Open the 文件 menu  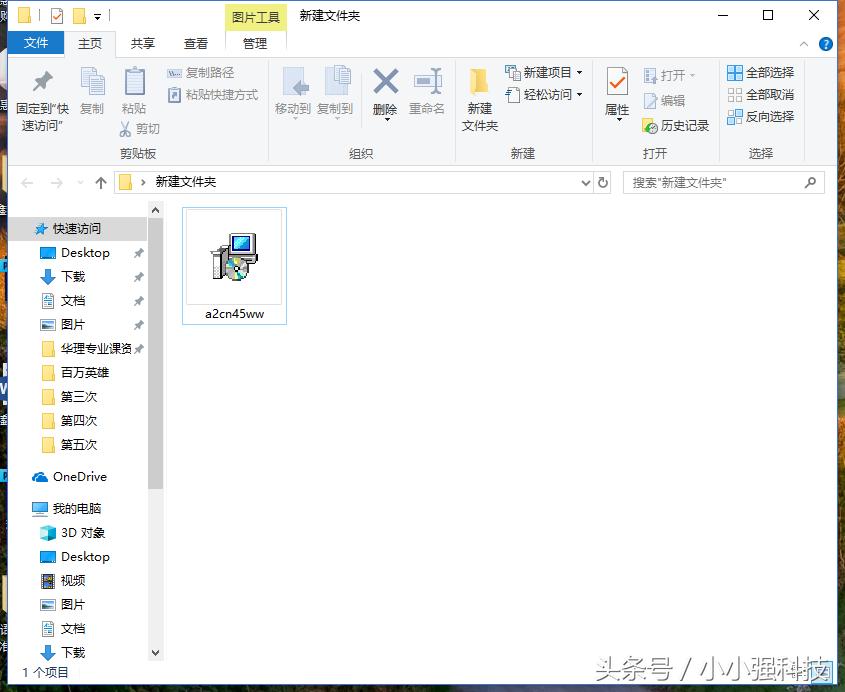36,43
